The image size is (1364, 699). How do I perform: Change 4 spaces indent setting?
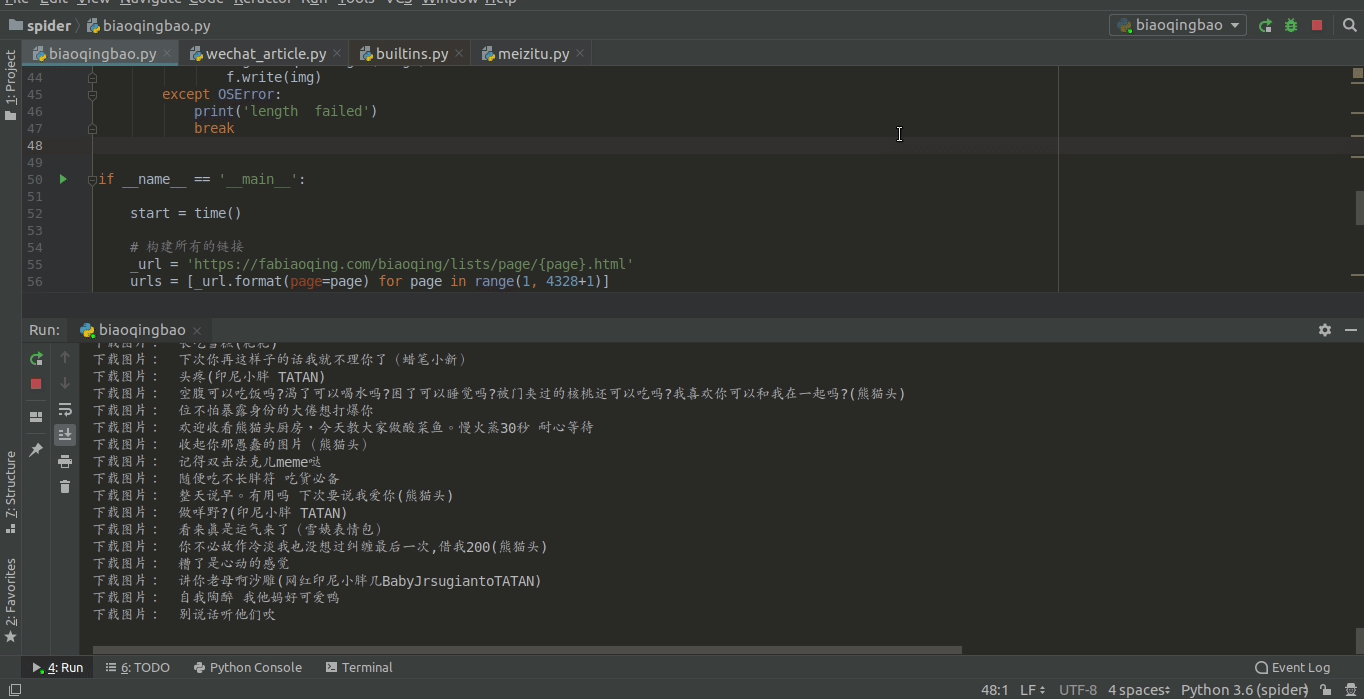1139,690
